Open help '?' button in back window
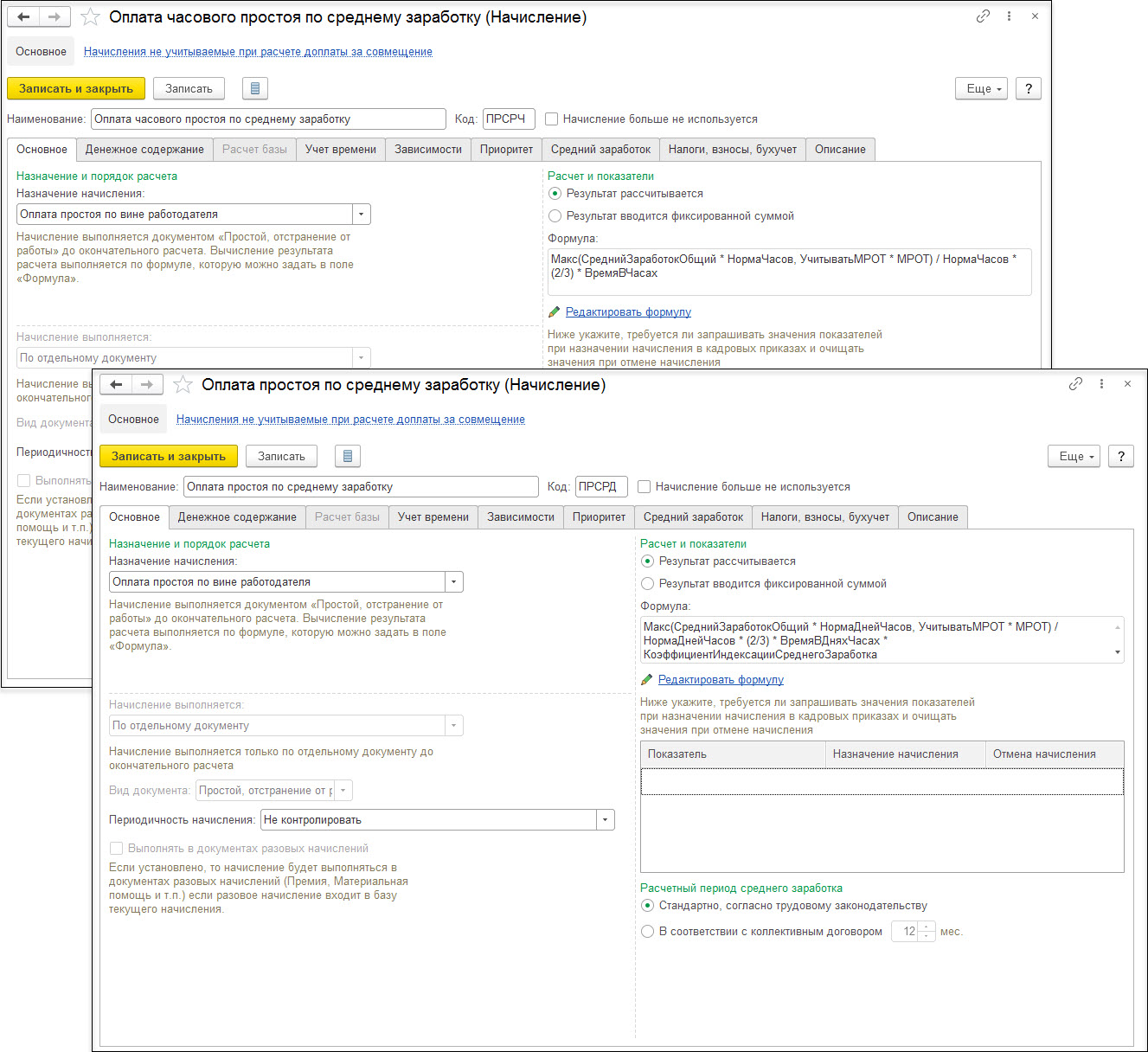The height and width of the screenshot is (1052, 1148). [1029, 88]
